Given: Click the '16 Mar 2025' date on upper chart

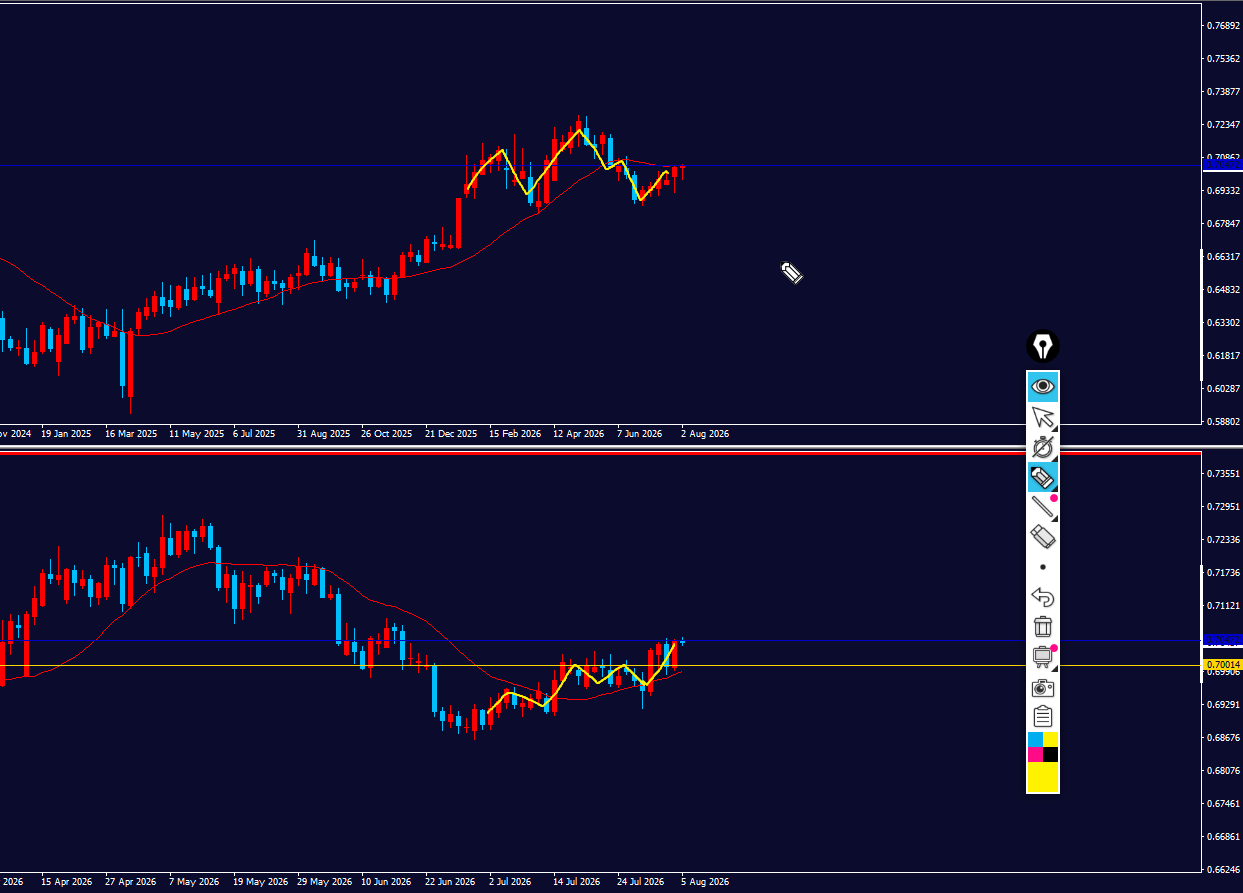Looking at the screenshot, I should point(131,434).
